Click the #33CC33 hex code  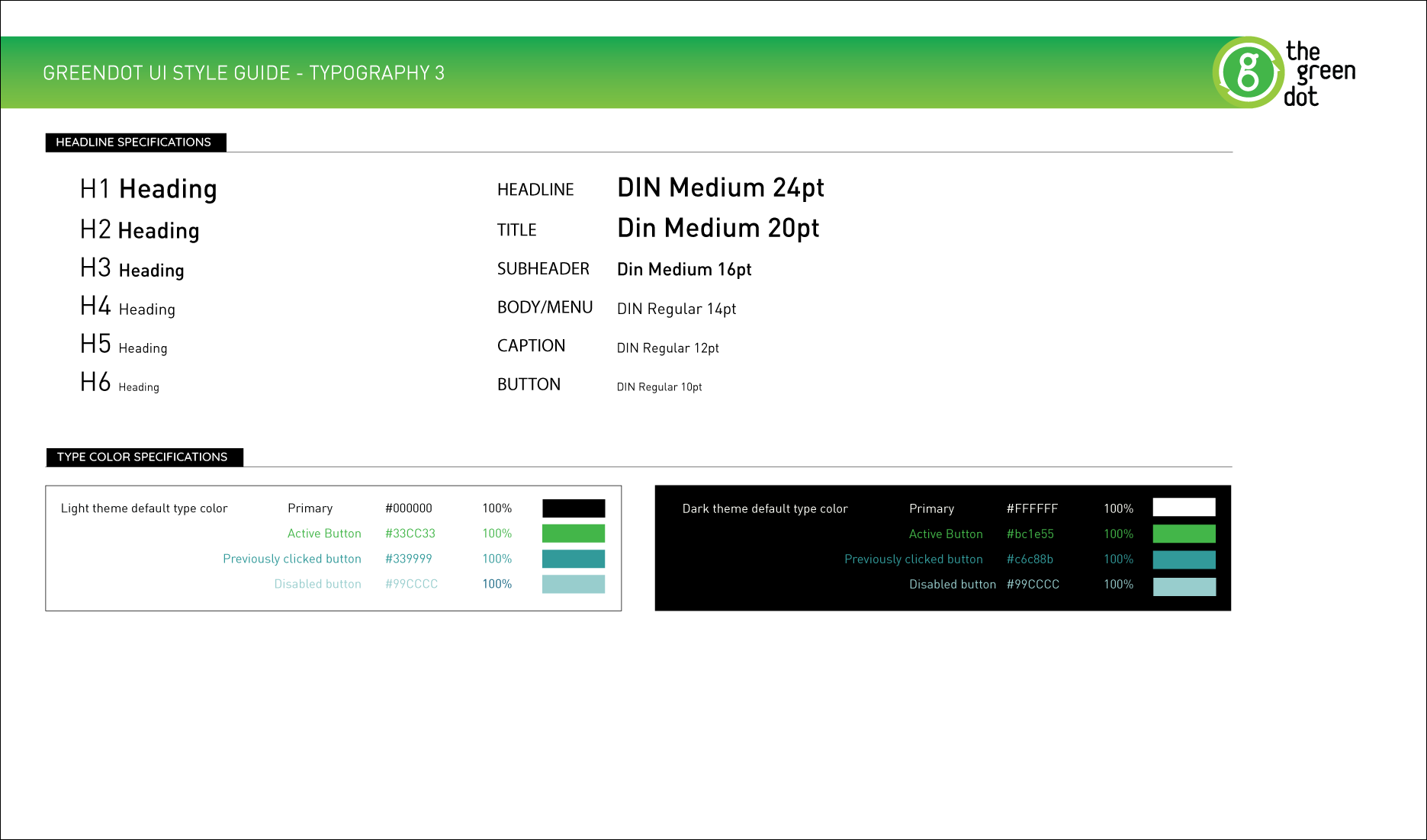pos(410,534)
